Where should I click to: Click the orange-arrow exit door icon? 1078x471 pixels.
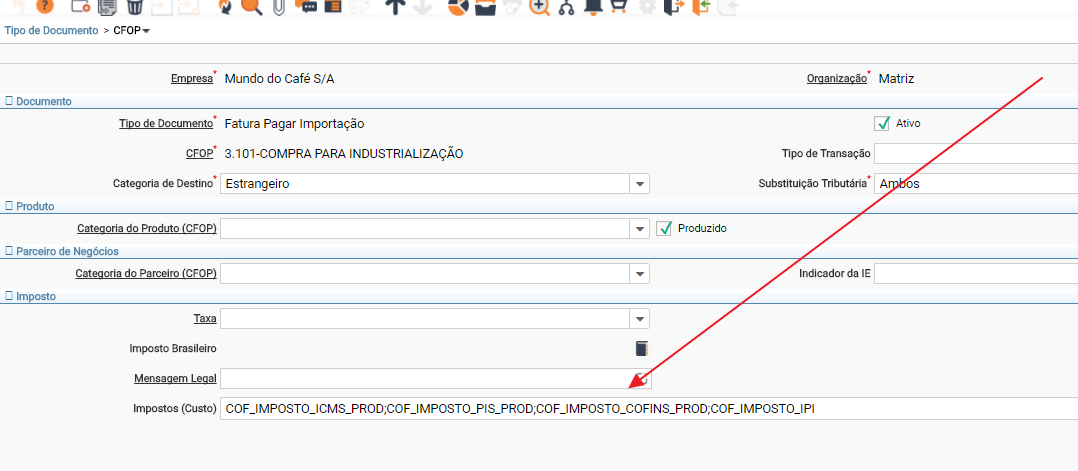(x=675, y=6)
